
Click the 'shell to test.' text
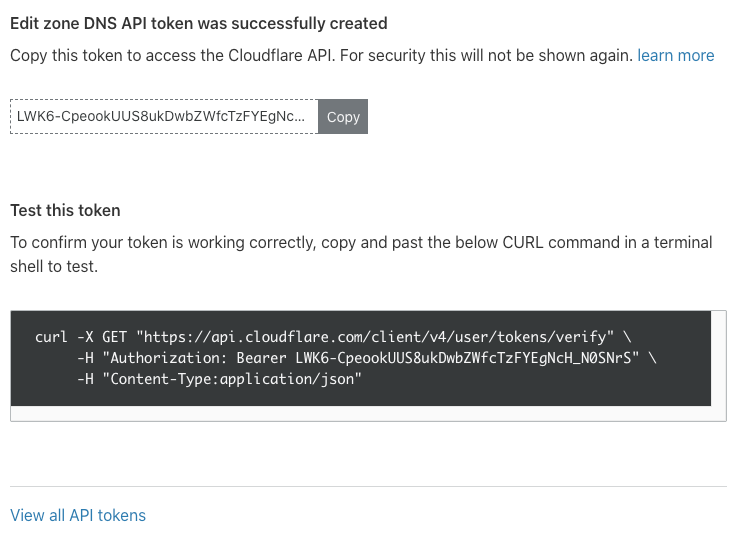point(54,267)
